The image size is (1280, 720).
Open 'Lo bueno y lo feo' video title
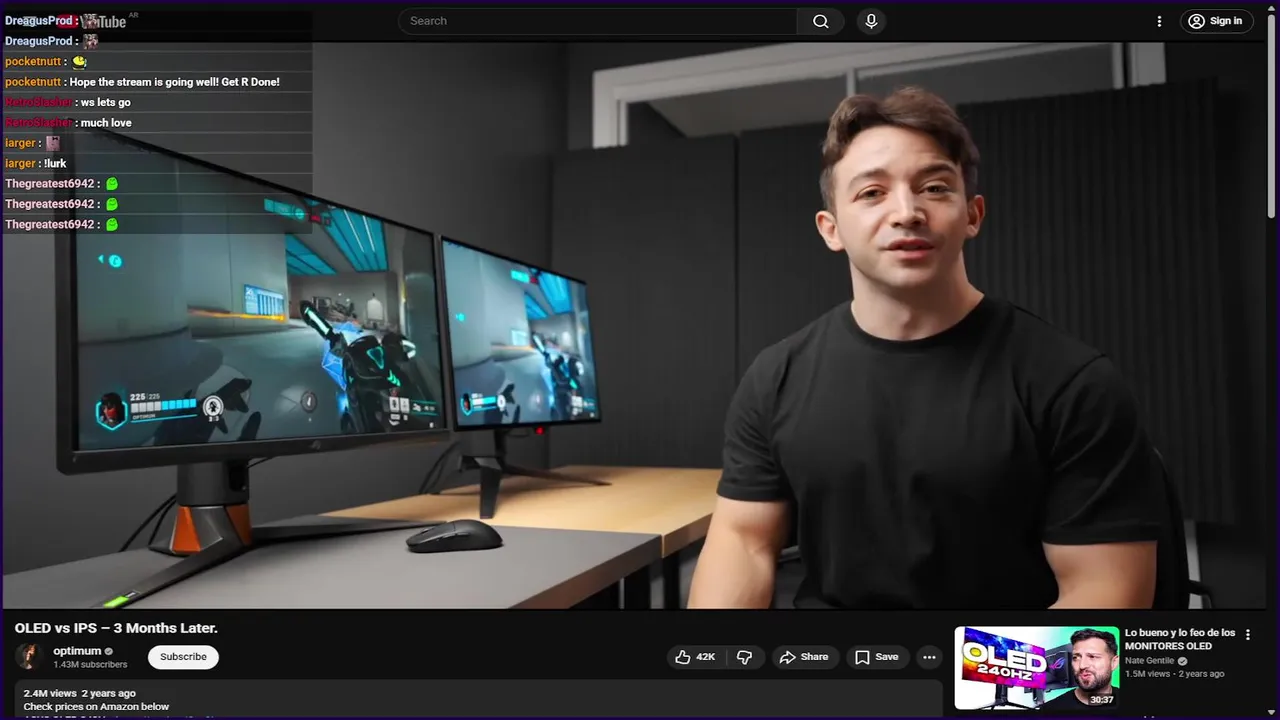click(x=1180, y=639)
